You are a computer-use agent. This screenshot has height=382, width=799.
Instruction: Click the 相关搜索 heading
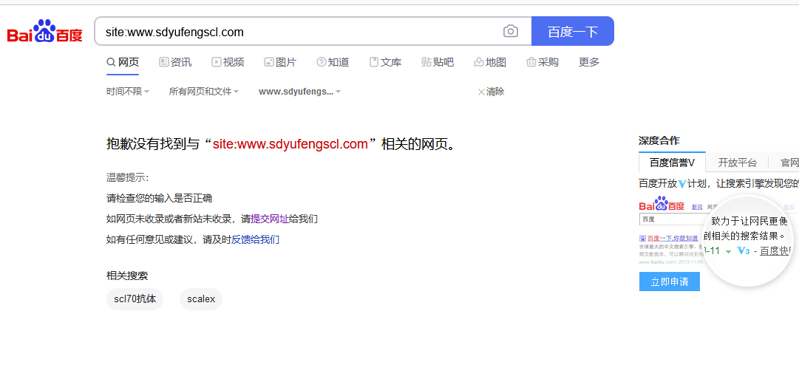(x=127, y=276)
